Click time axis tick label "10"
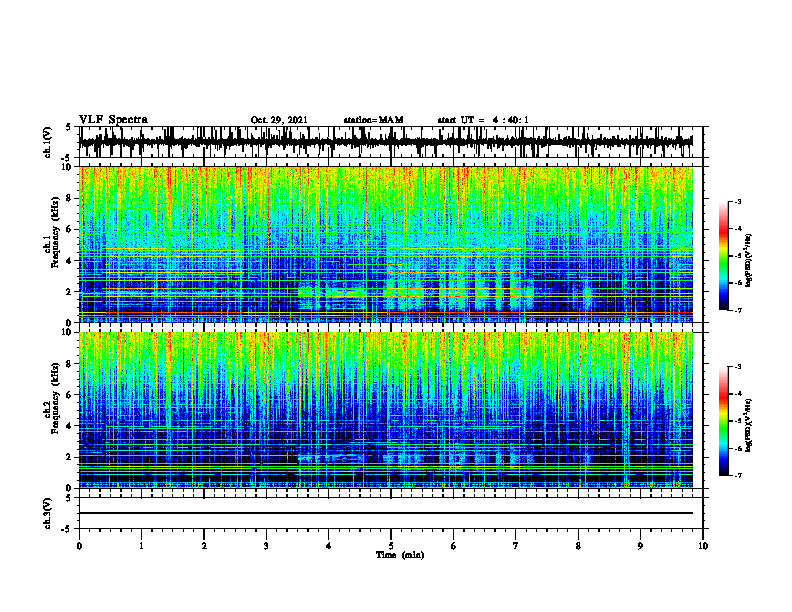Viewport: 792px width, 612px height. (x=703, y=546)
